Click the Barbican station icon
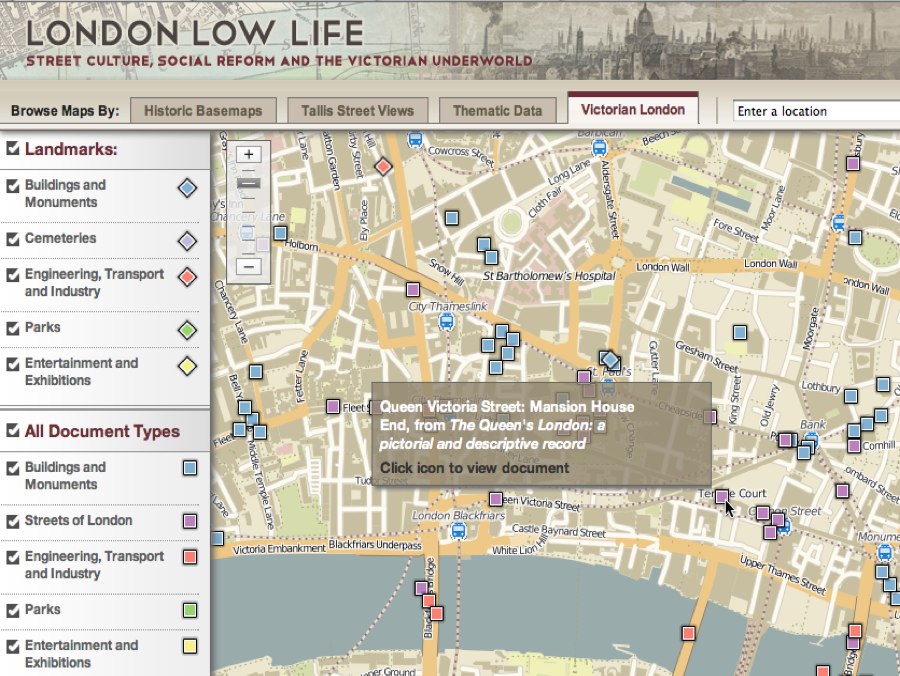Viewport: 900px width, 676px height. (x=599, y=147)
